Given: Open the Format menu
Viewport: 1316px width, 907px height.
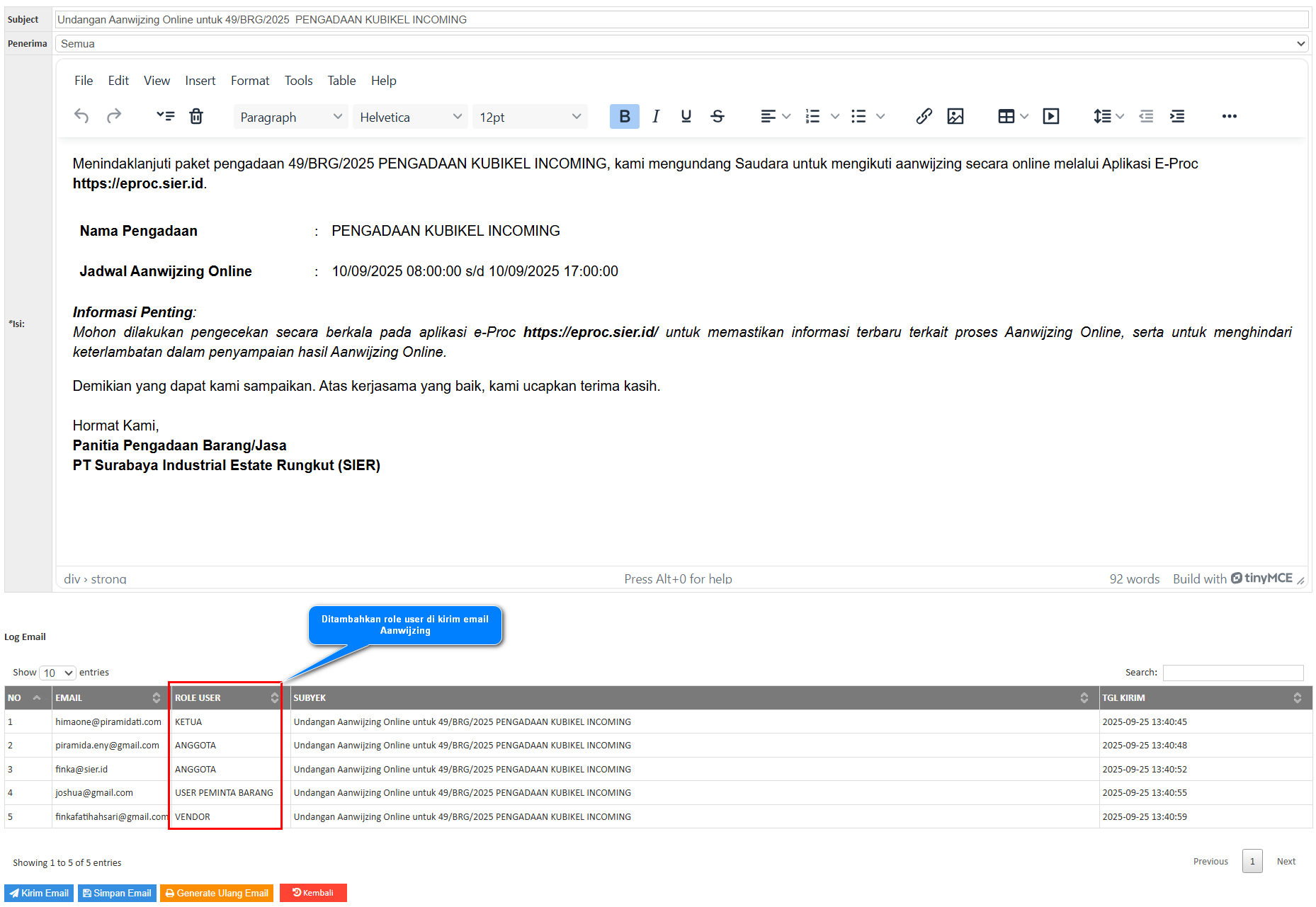Looking at the screenshot, I should (249, 81).
